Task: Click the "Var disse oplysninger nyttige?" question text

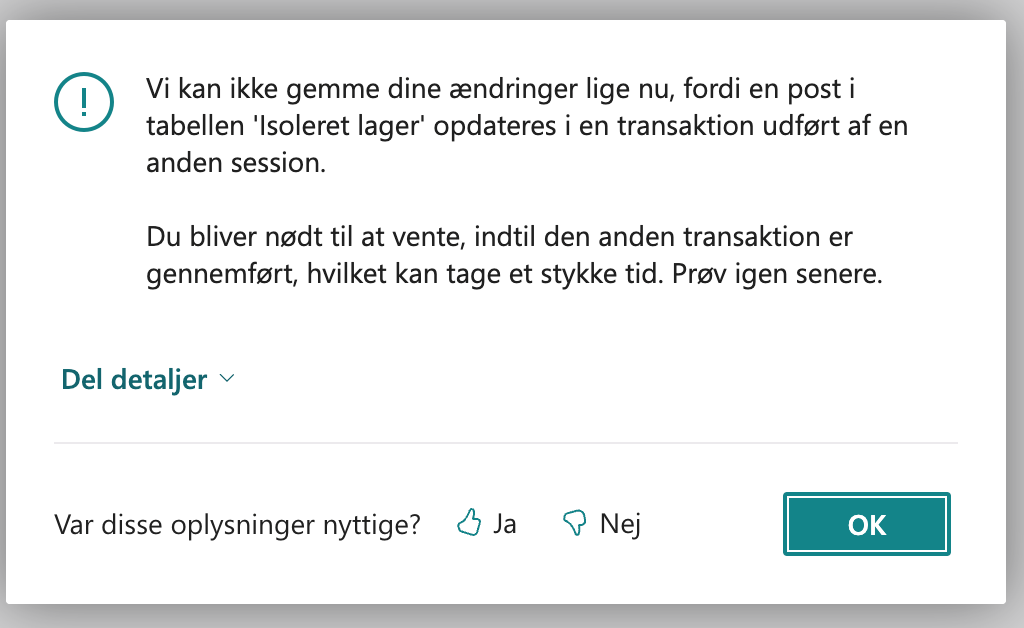Action: coord(237,524)
